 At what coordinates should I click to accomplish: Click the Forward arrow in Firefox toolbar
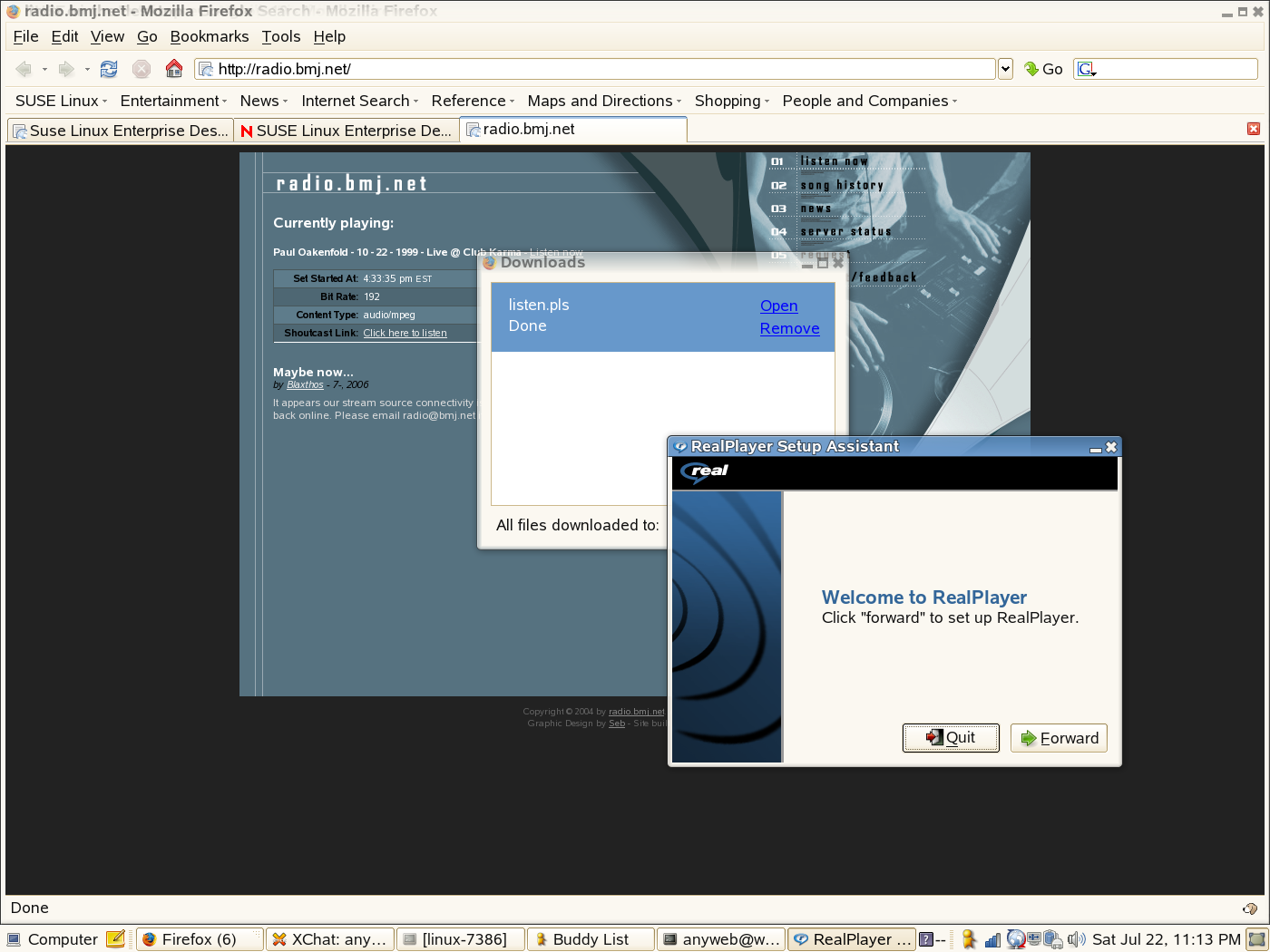tap(66, 69)
